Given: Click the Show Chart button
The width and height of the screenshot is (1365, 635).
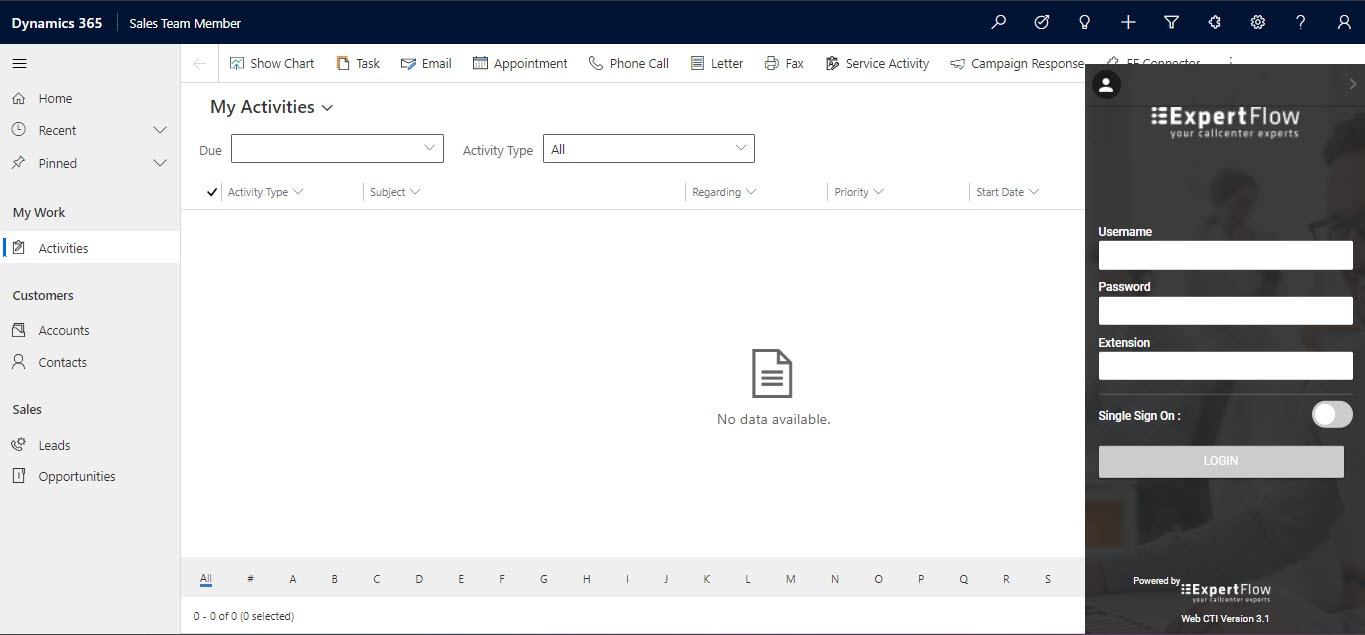Looking at the screenshot, I should click(272, 64).
